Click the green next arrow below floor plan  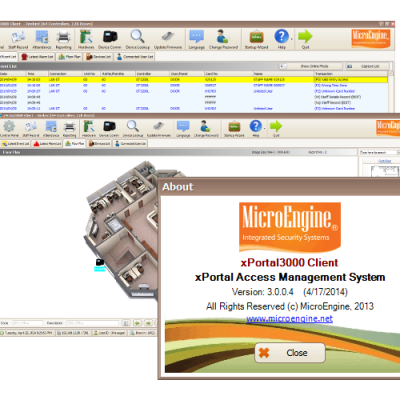click(x=148, y=323)
